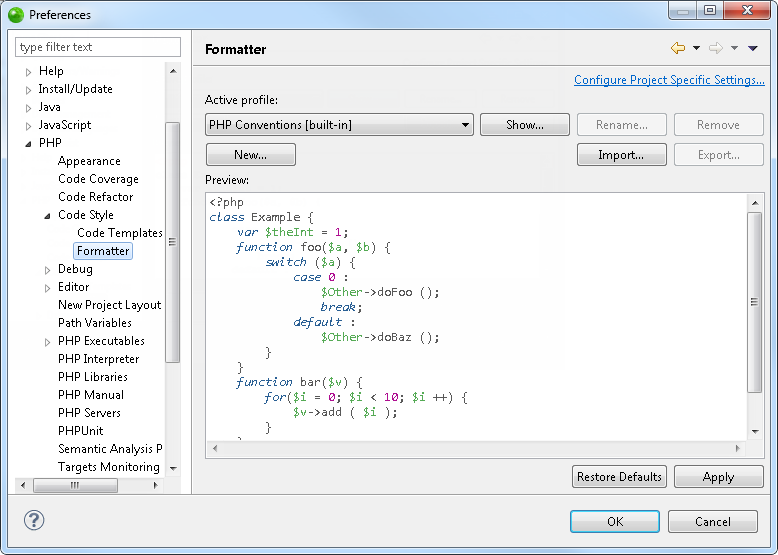This screenshot has height=555, width=778.
Task: Click tree scrollbar up arrow
Action: (173, 71)
